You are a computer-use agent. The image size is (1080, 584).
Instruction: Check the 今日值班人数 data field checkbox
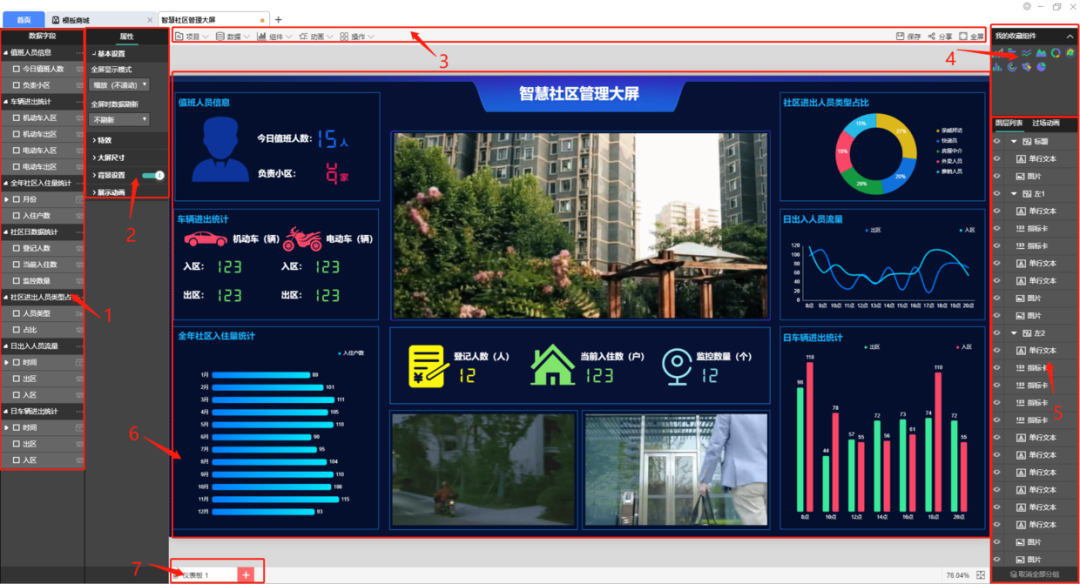pyautogui.click(x=17, y=70)
